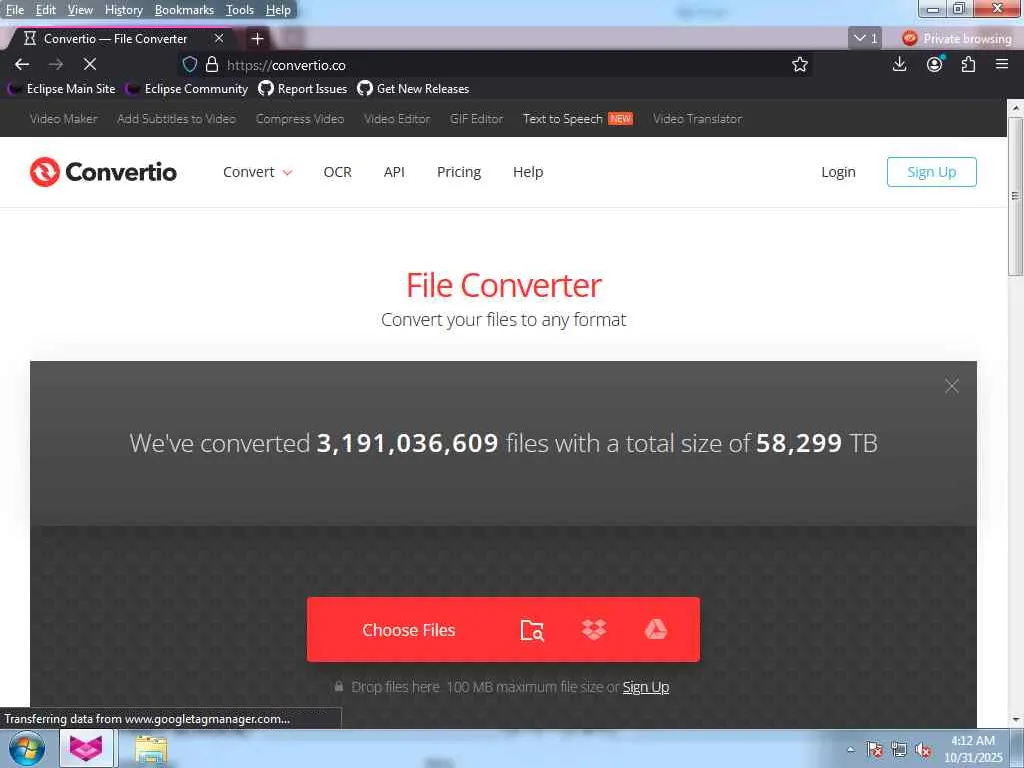This screenshot has width=1024, height=768.
Task: Click the Convertio logo
Action: (103, 172)
